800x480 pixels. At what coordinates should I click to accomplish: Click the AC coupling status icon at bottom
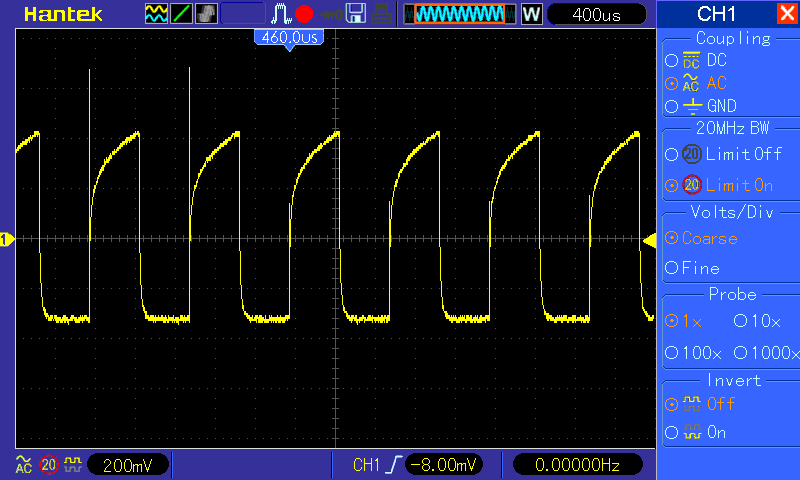click(x=23, y=464)
